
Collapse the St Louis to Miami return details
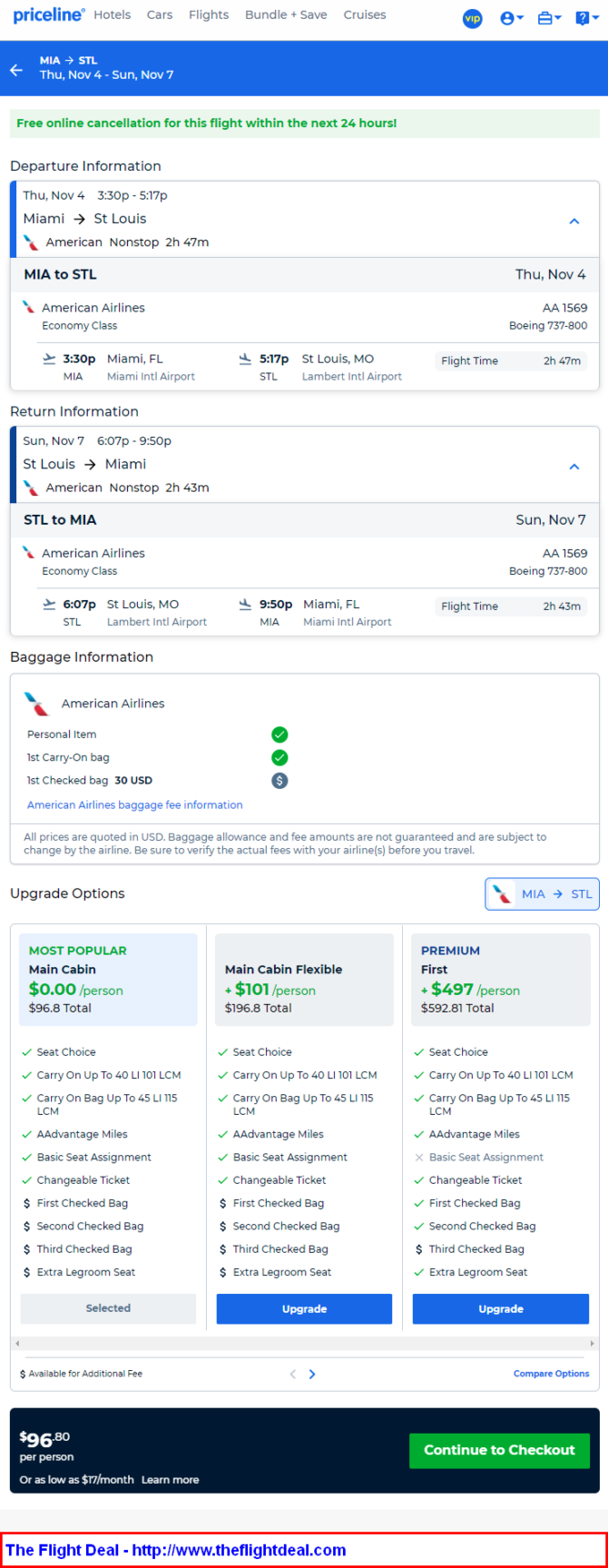click(574, 466)
